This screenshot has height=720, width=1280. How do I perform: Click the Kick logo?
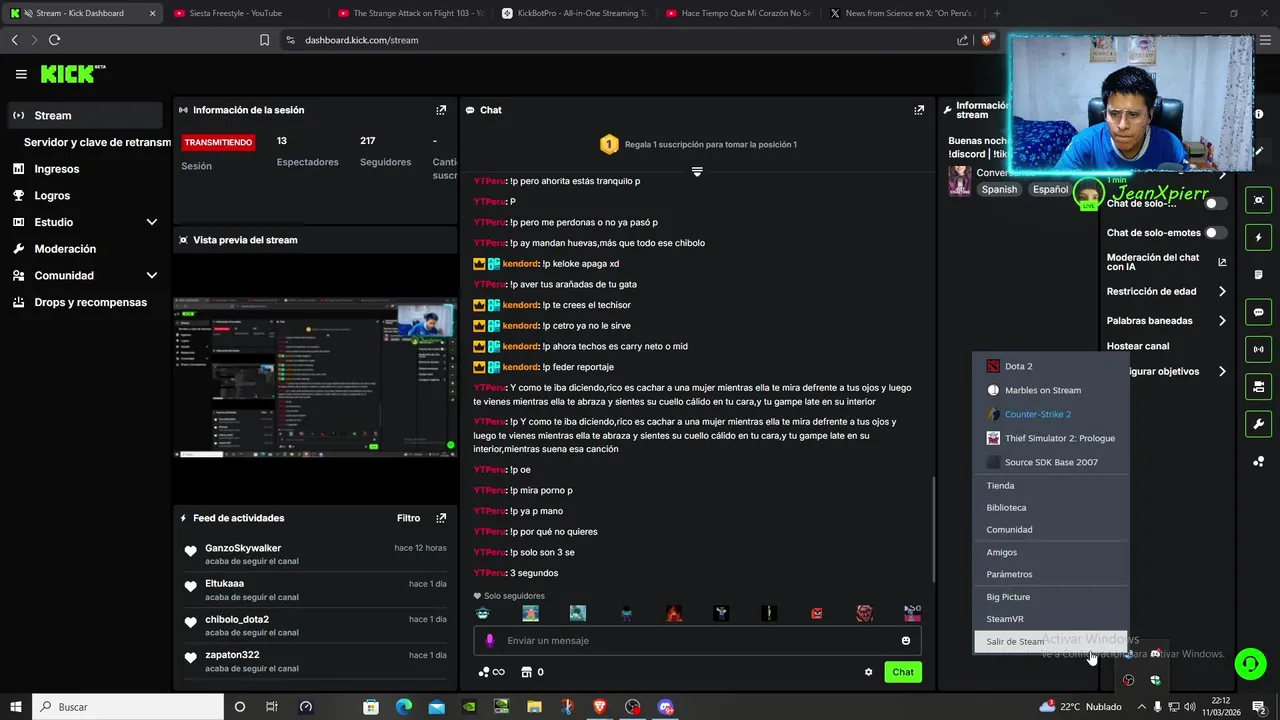[72, 74]
